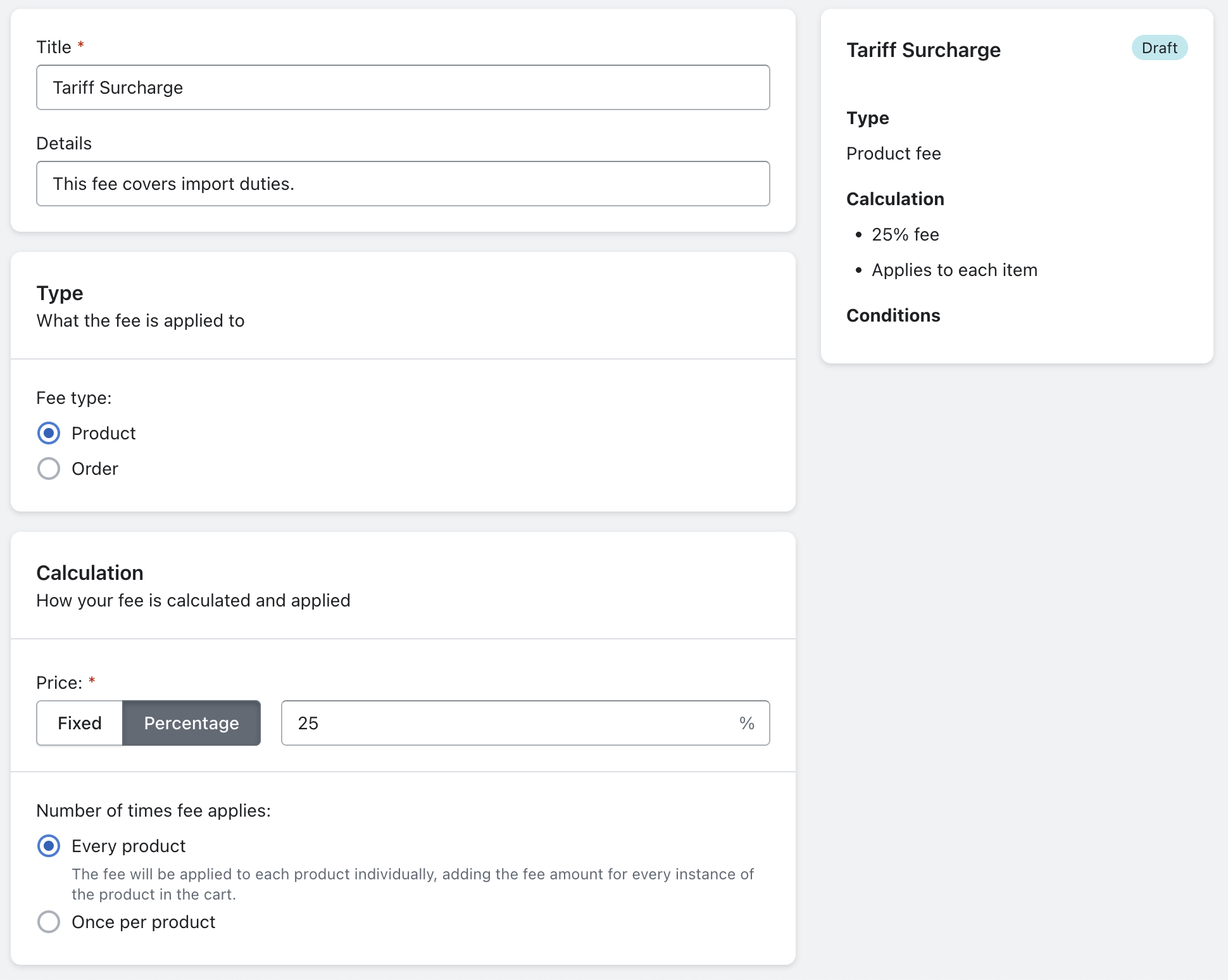Switch price mode to Fixed
Viewport: 1228px width, 980px height.
coord(80,723)
